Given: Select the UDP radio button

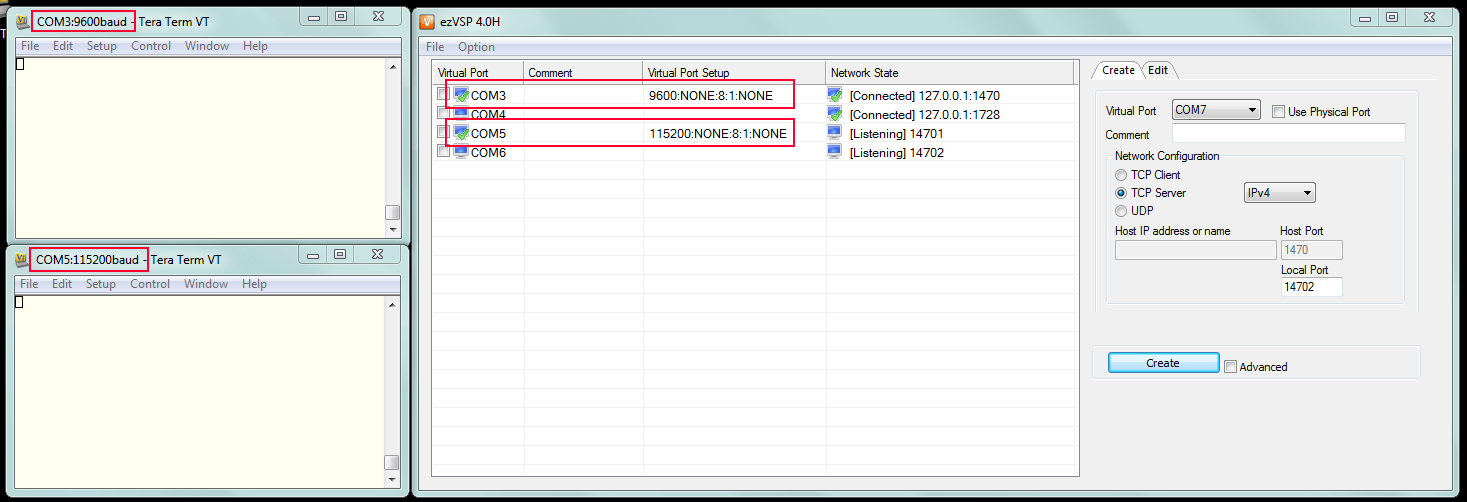Looking at the screenshot, I should click(x=1121, y=211).
